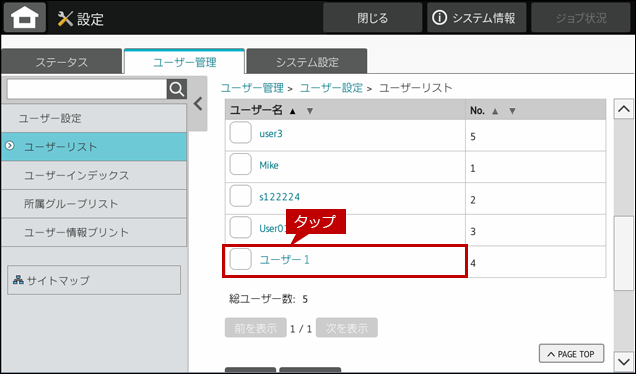Open the Mike user entry
The height and width of the screenshot is (374, 636).
point(269,166)
